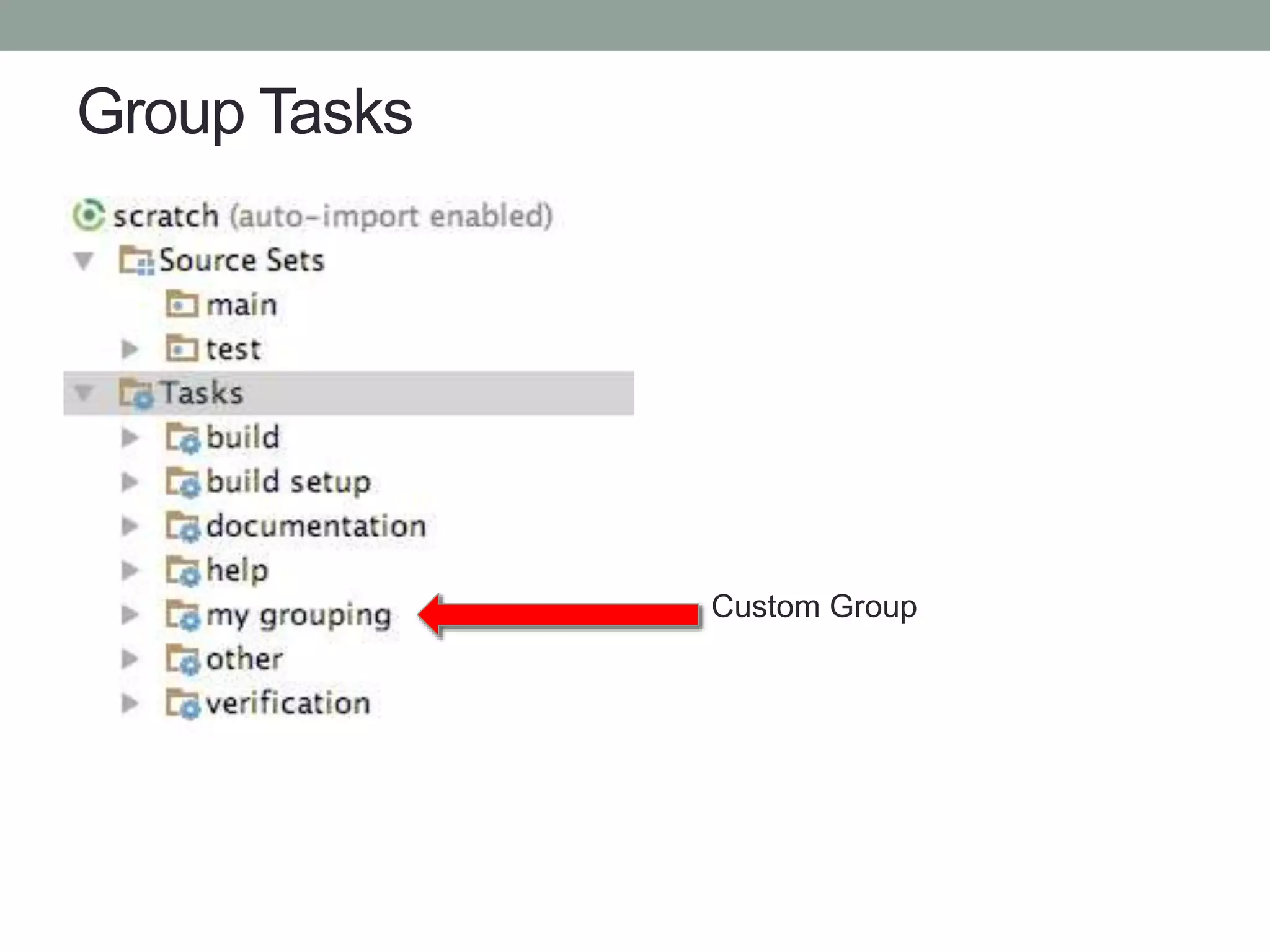The image size is (1270, 952).
Task: Select the my grouping label
Action: point(299,617)
